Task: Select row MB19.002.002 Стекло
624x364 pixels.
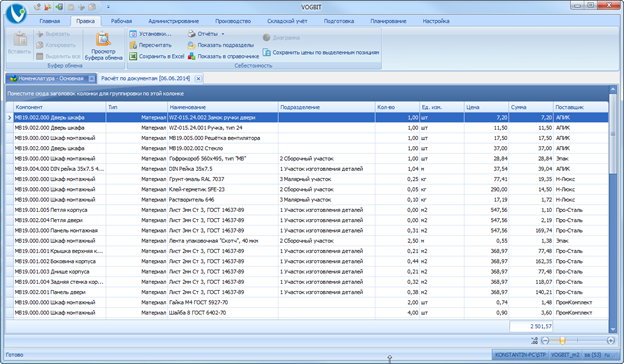Action: click(307, 148)
